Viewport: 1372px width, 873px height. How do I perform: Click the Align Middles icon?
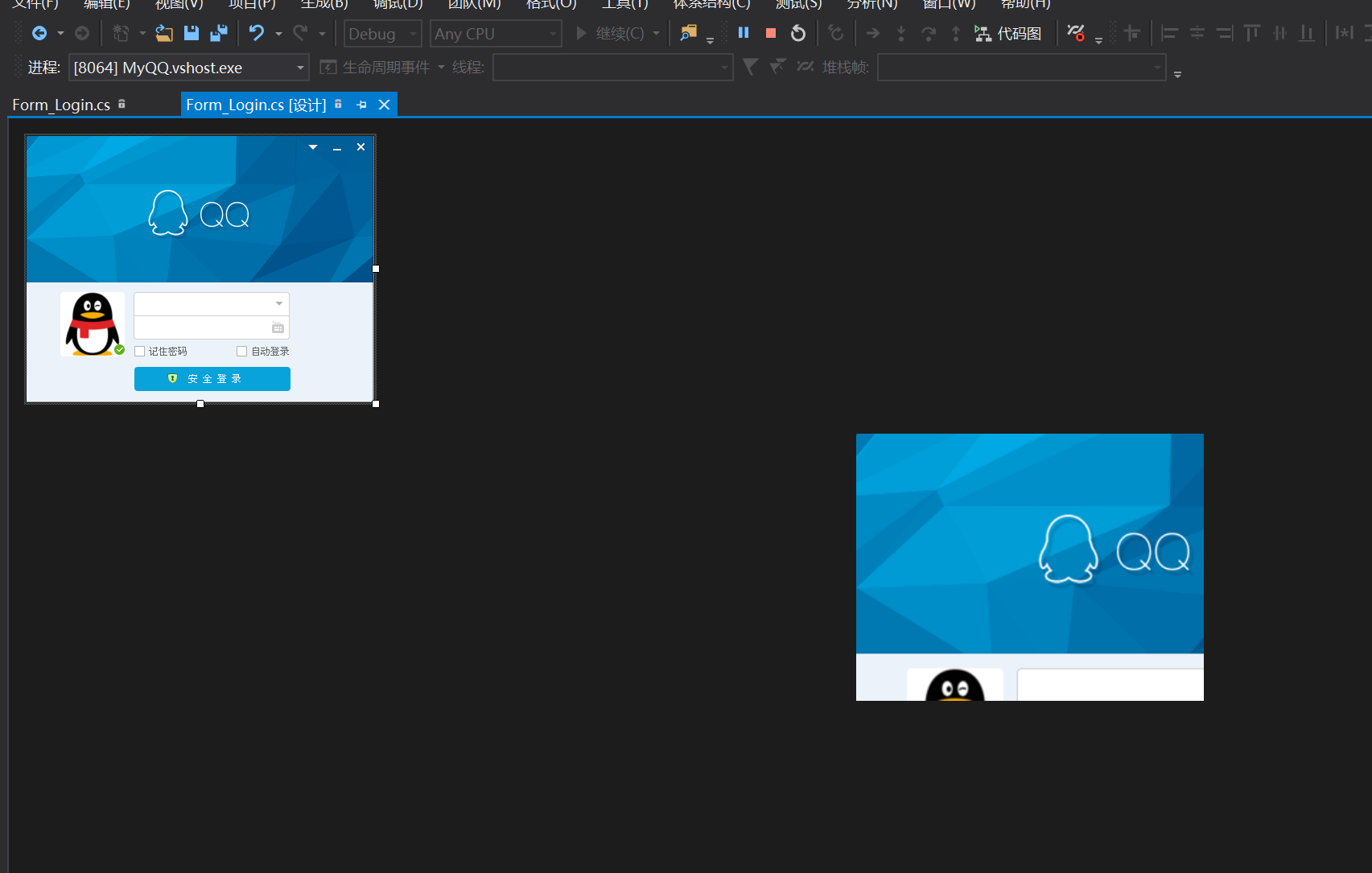pos(1279,33)
